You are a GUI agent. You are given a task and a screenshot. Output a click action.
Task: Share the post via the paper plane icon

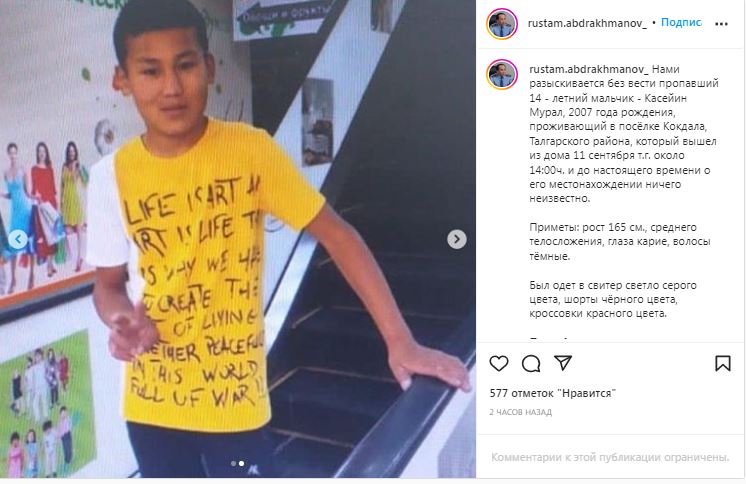(563, 363)
